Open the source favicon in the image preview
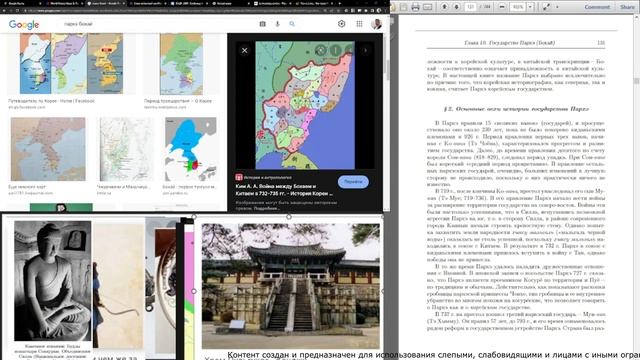 click(239, 177)
